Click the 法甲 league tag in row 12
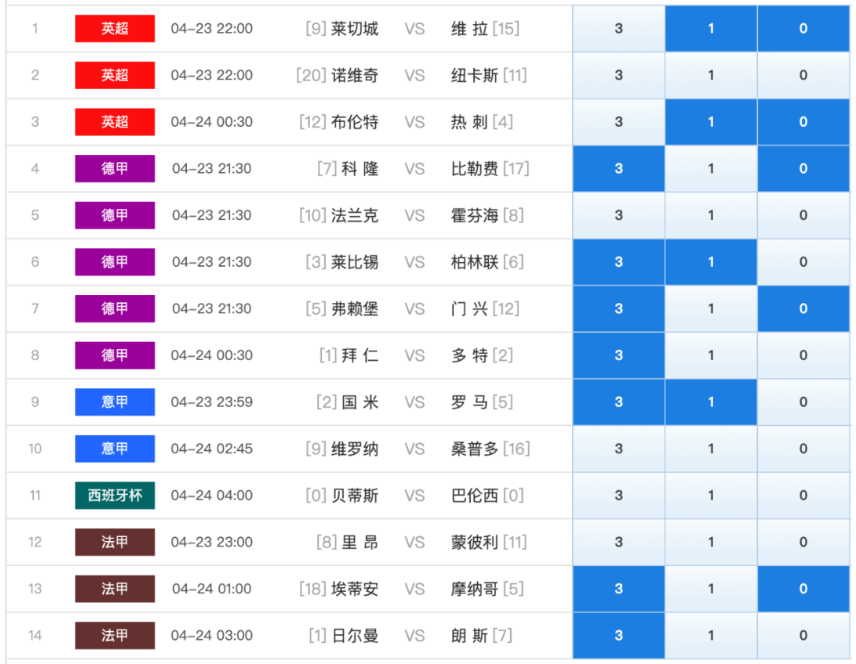Screen dimensions: 856x664 [x=115, y=542]
